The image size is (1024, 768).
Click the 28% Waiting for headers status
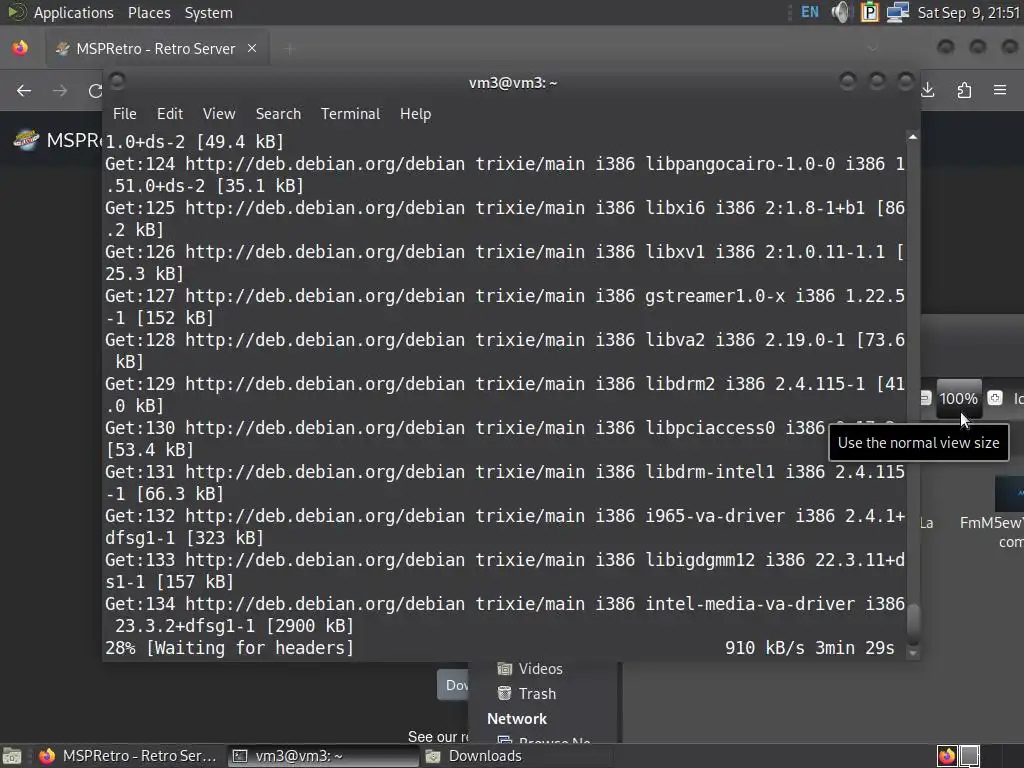click(229, 648)
